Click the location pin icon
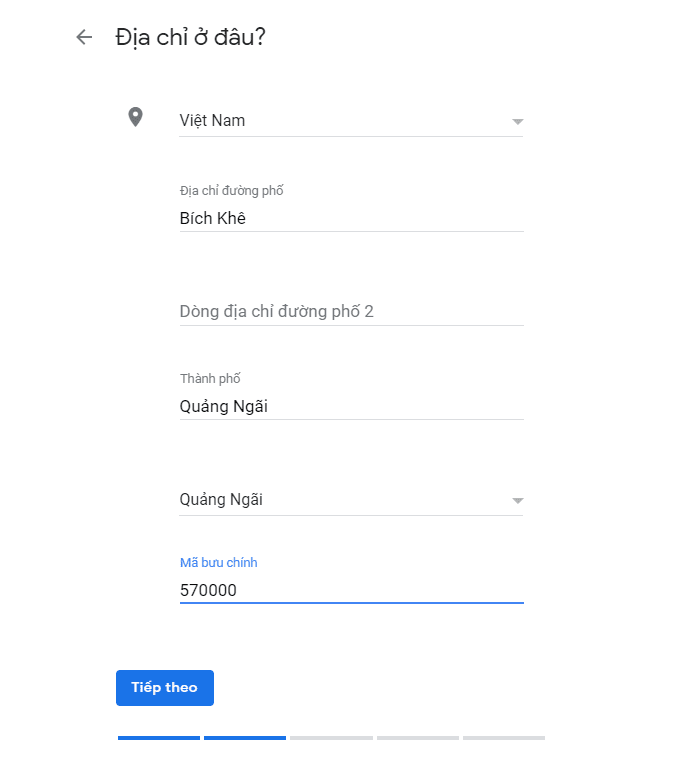The height and width of the screenshot is (777, 693). (x=136, y=118)
